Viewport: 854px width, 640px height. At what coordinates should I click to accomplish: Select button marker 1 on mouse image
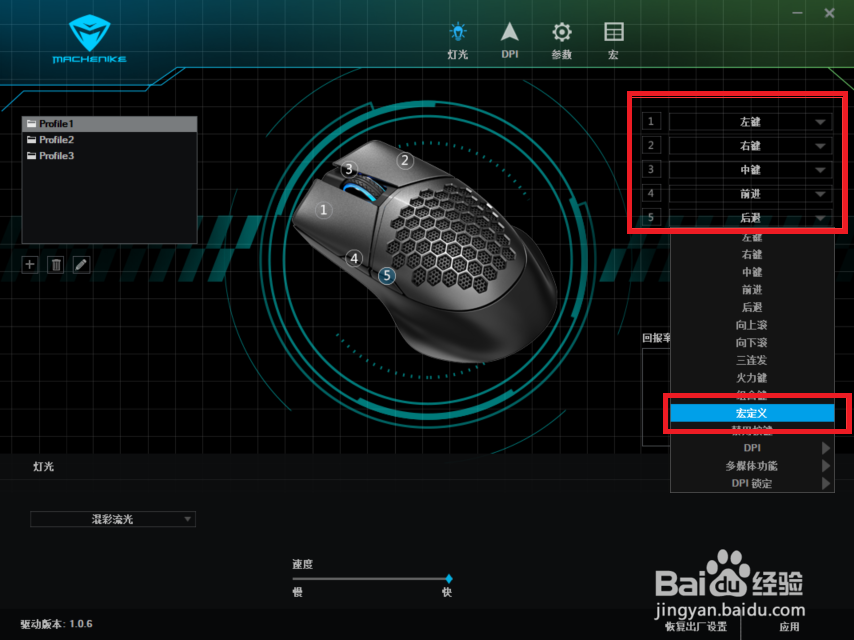click(x=324, y=210)
